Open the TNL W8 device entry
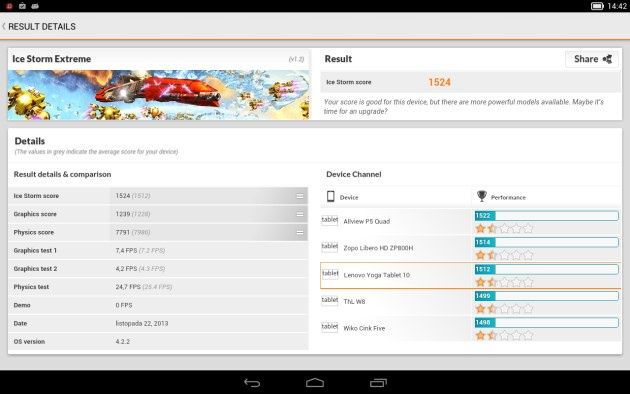630x394 pixels. (470, 302)
